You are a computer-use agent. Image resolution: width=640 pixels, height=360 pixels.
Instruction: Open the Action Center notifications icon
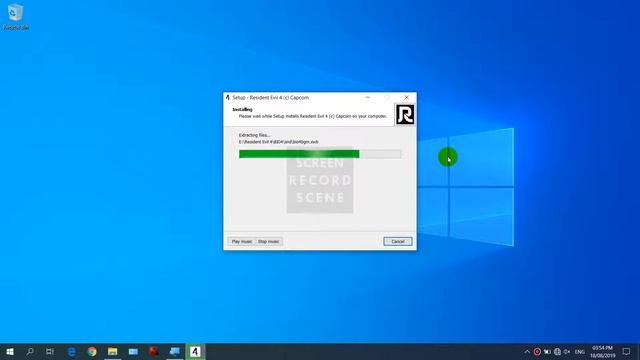click(627, 351)
